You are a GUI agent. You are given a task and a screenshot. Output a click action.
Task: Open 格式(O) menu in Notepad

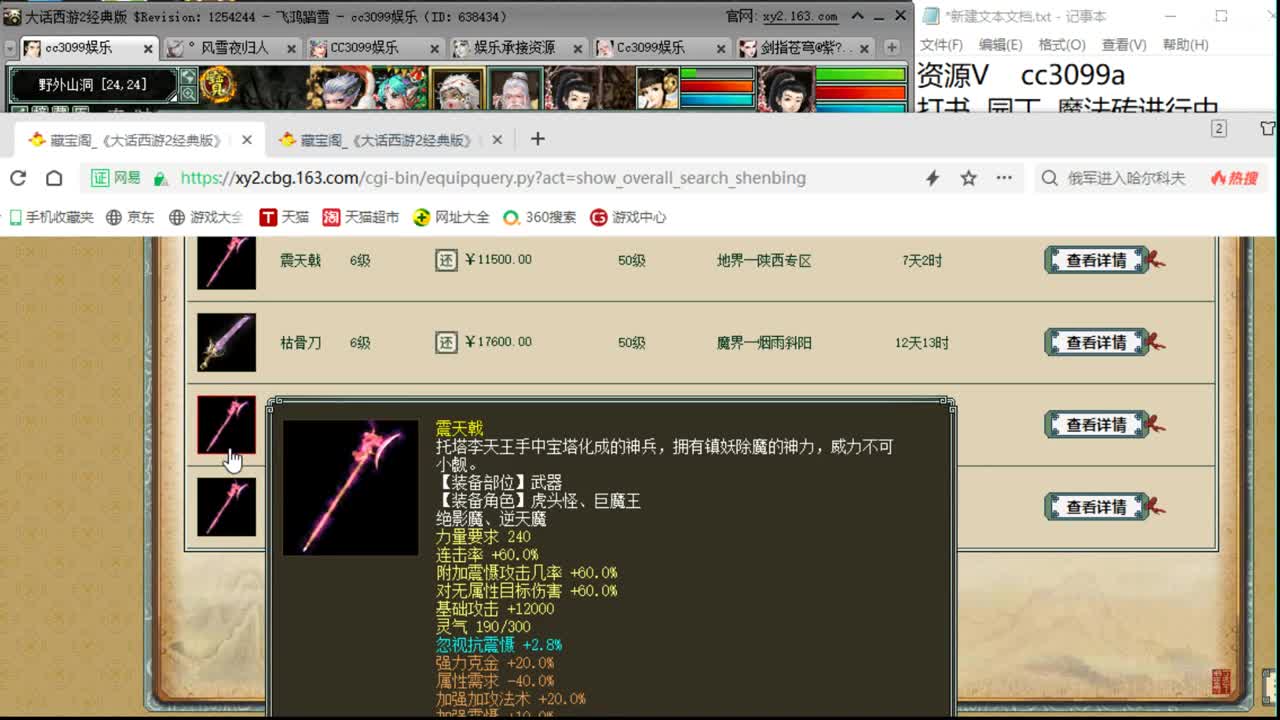[1062, 45]
